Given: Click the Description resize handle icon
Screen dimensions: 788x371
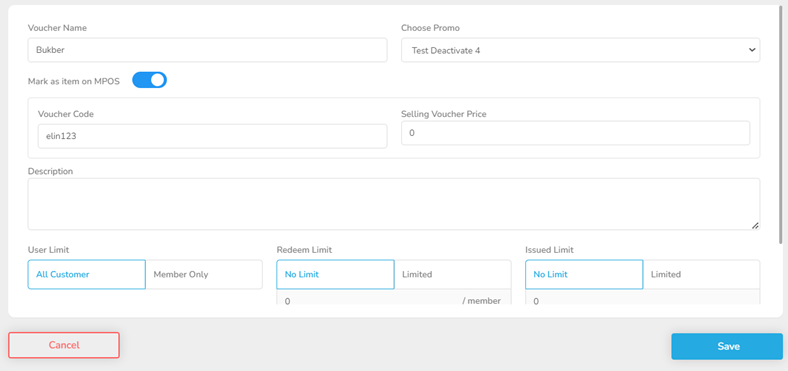Looking at the screenshot, I should (x=755, y=226).
